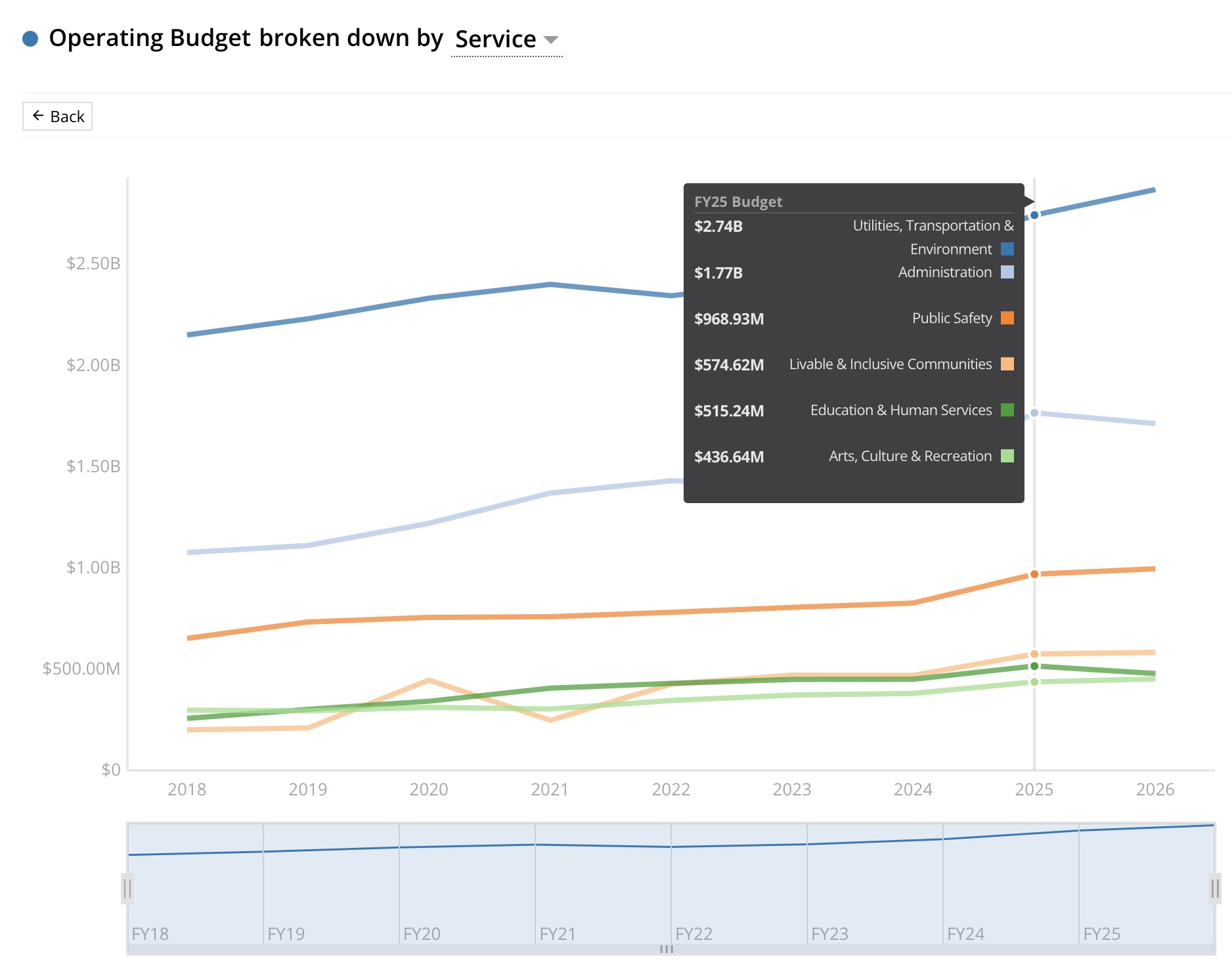Click the bottom center scrollbar grip

coord(667,949)
